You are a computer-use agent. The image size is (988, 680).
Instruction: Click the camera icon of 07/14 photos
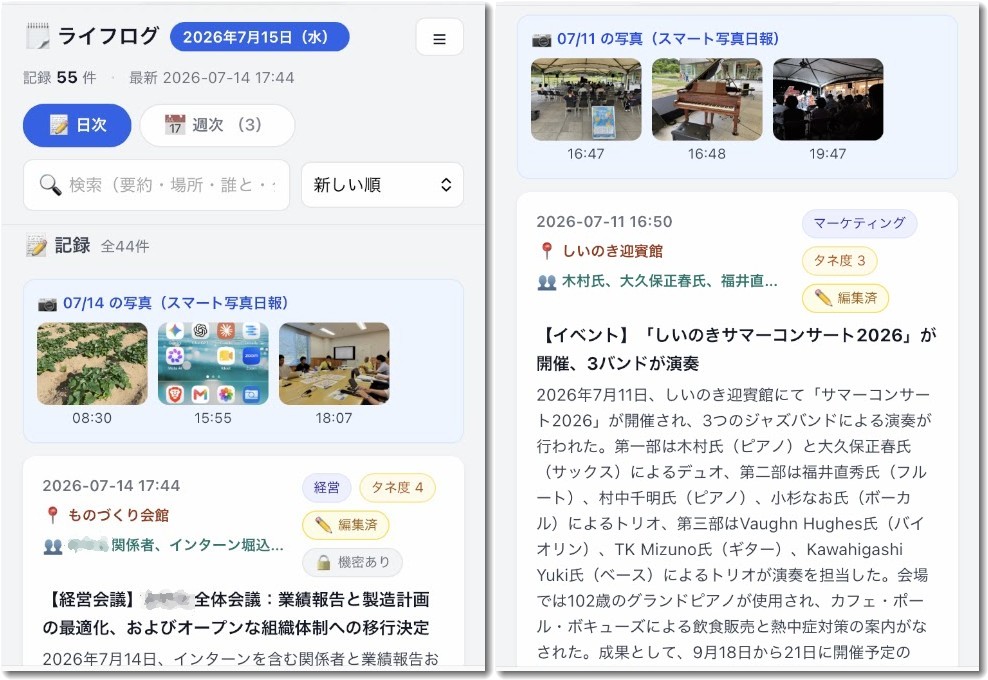click(47, 304)
